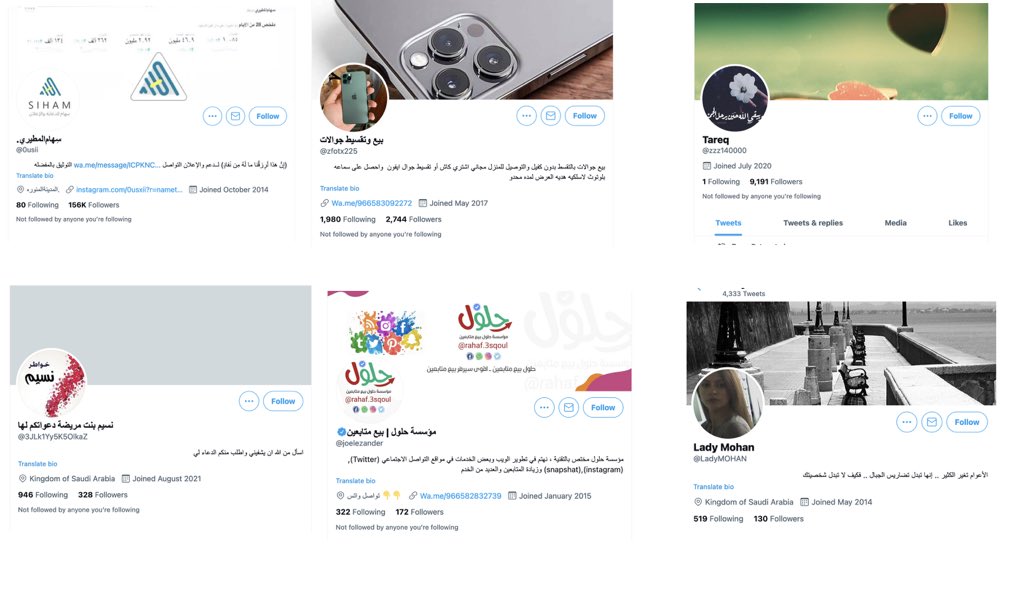Click message envelope icon on Lady Mohan profile
This screenshot has width=1024, height=616.
932,422
